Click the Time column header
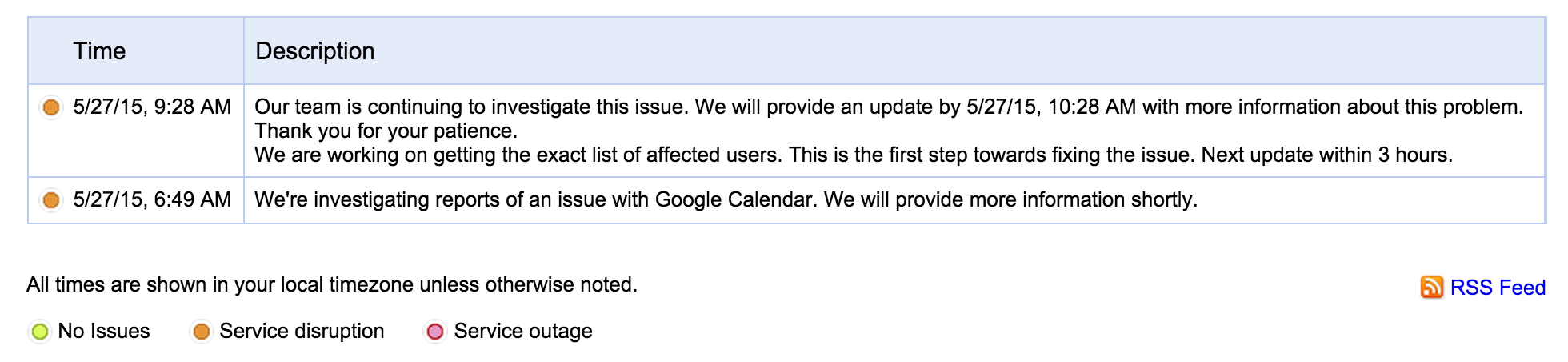The height and width of the screenshot is (362, 1568). click(x=99, y=51)
